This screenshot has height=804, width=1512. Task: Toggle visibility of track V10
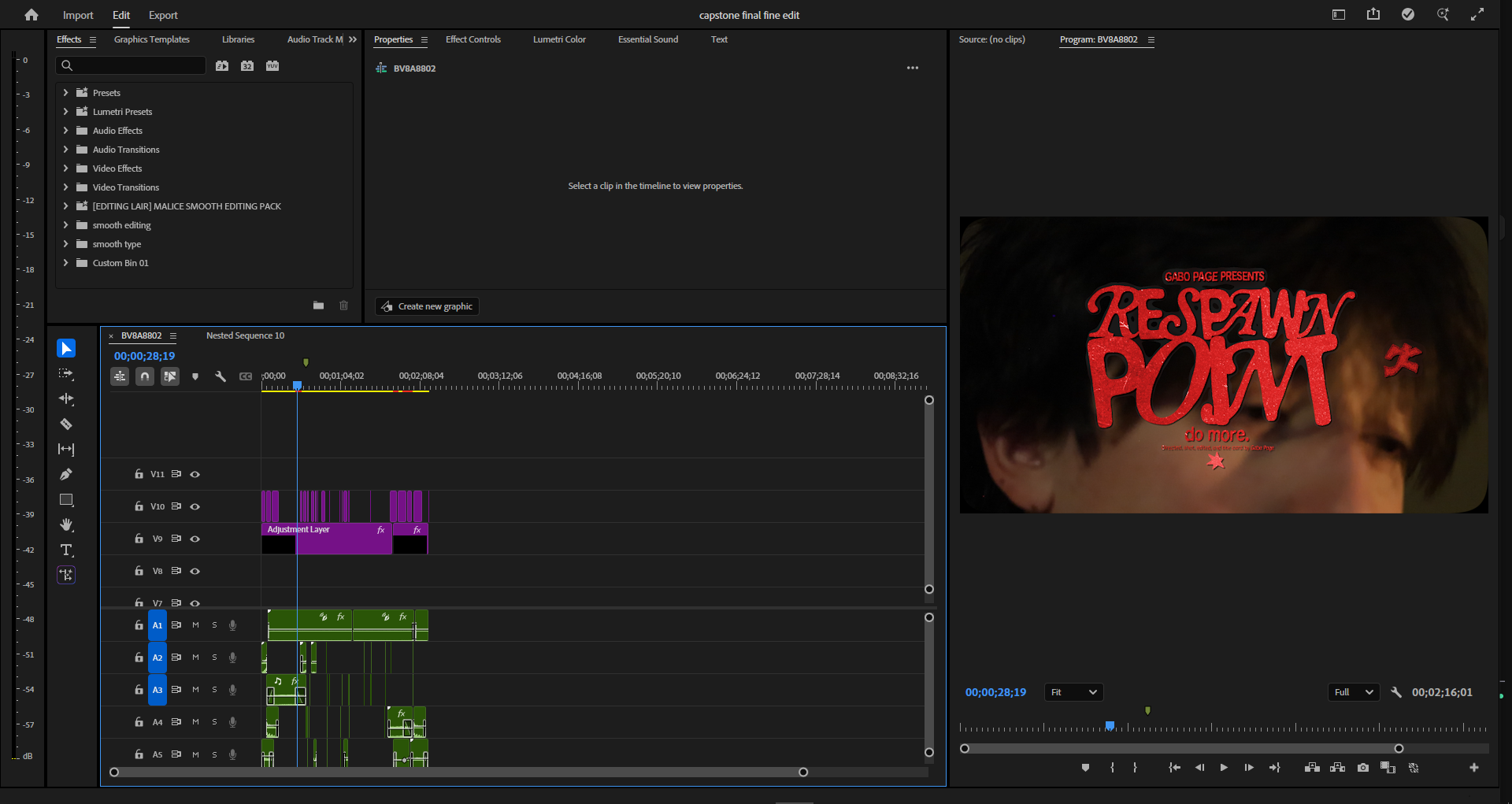click(x=195, y=506)
